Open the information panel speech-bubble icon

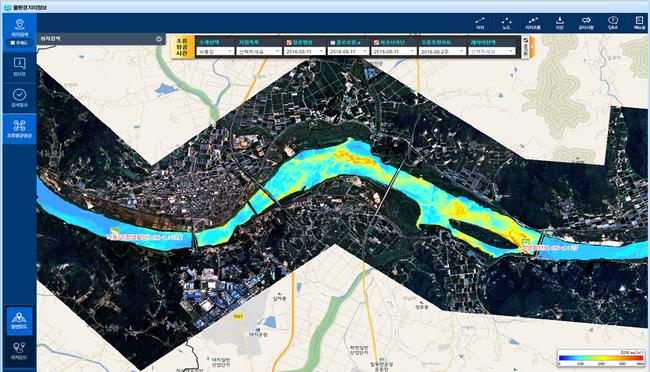coord(19,63)
